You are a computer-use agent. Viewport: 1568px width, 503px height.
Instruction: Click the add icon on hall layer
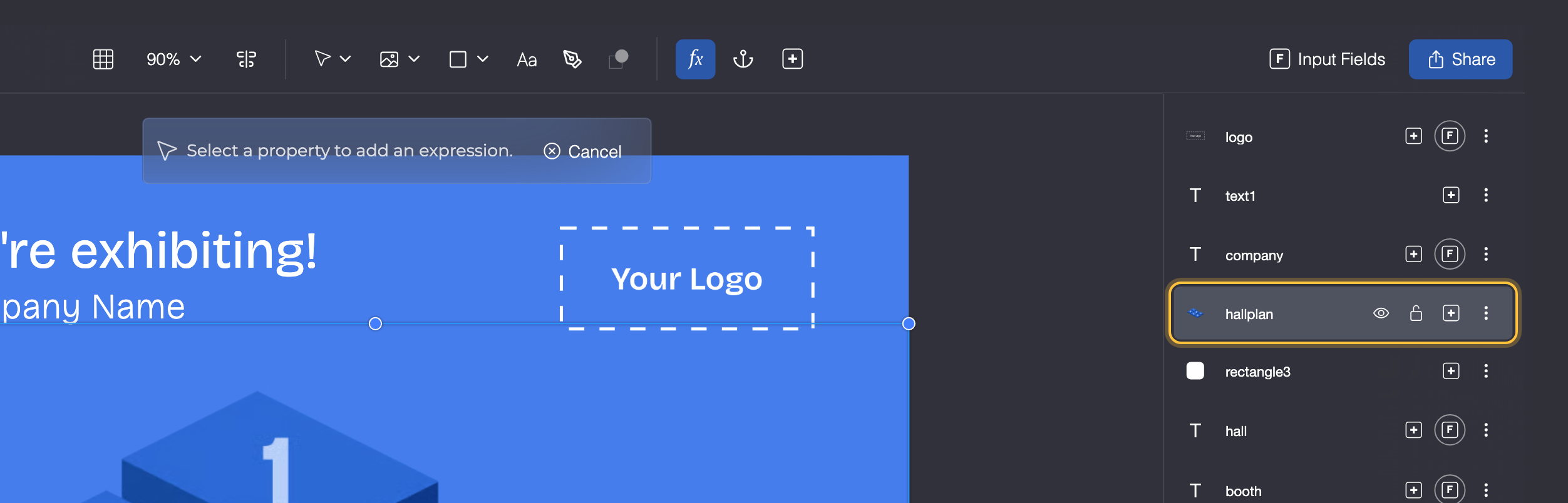click(x=1413, y=430)
